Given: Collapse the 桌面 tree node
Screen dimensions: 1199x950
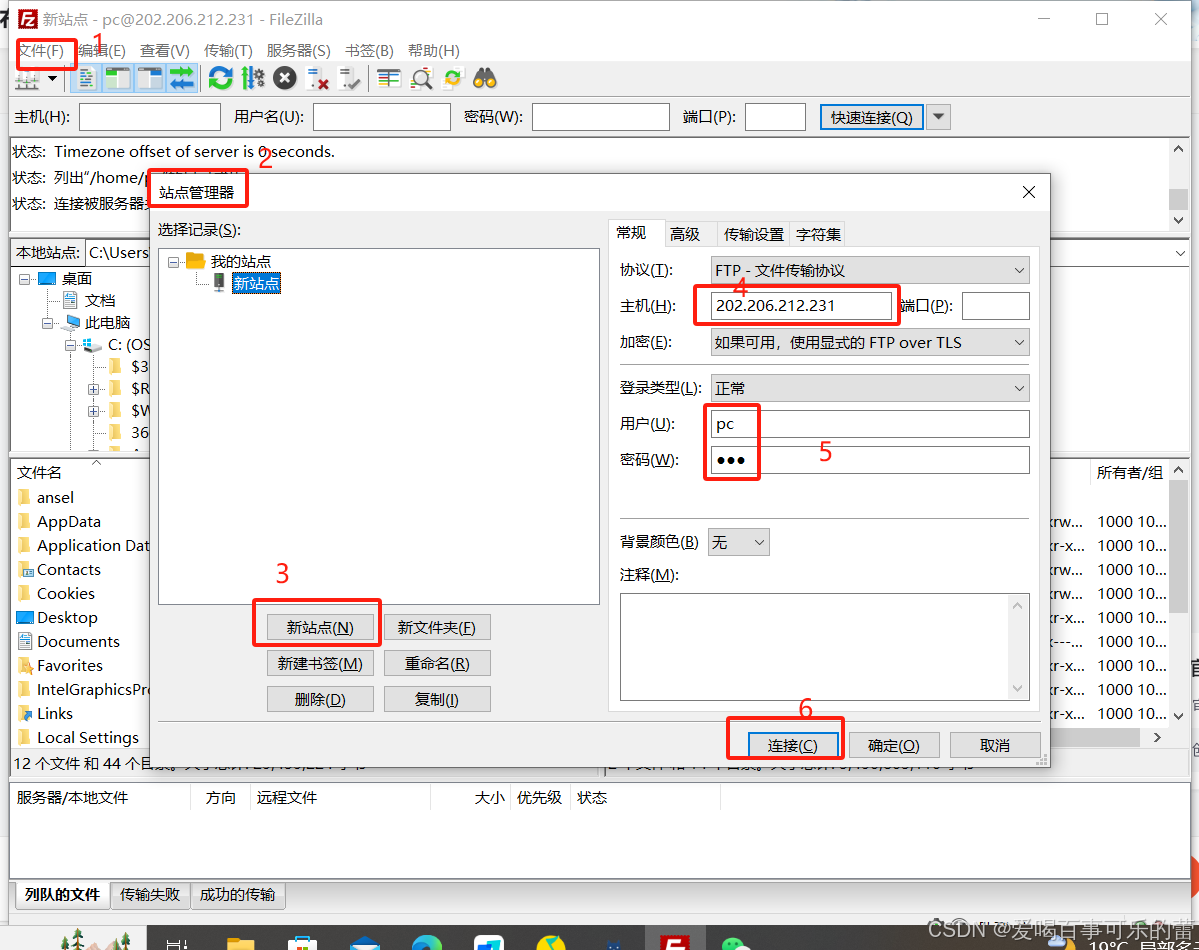Looking at the screenshot, I should coord(24,279).
